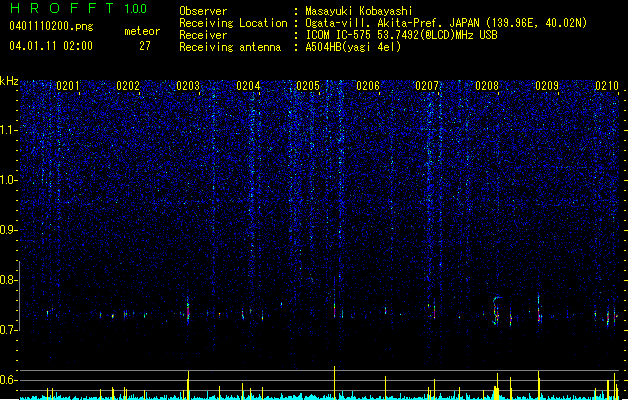Click the 'meteor' label

(142, 31)
